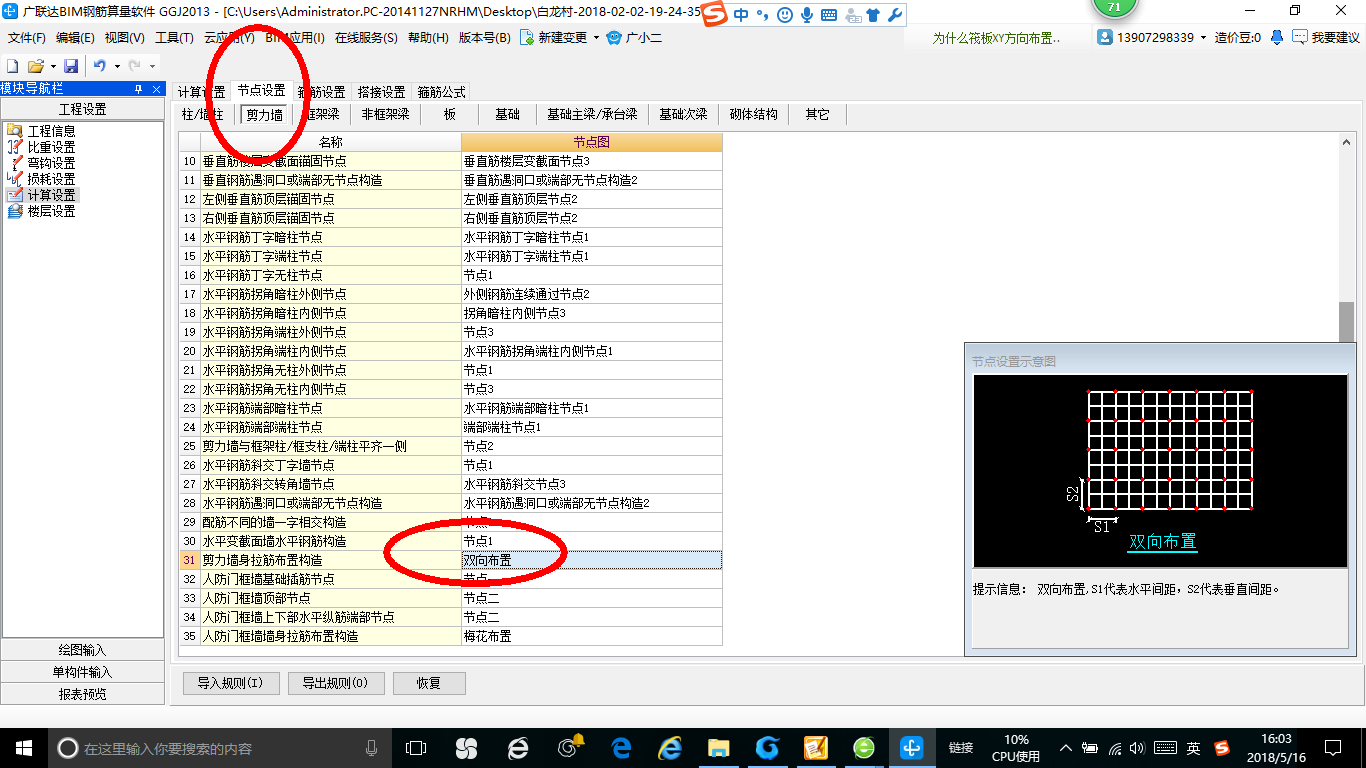This screenshot has width=1366, height=768.
Task: Open Microsoft Edge from the taskbar
Action: click(621, 748)
